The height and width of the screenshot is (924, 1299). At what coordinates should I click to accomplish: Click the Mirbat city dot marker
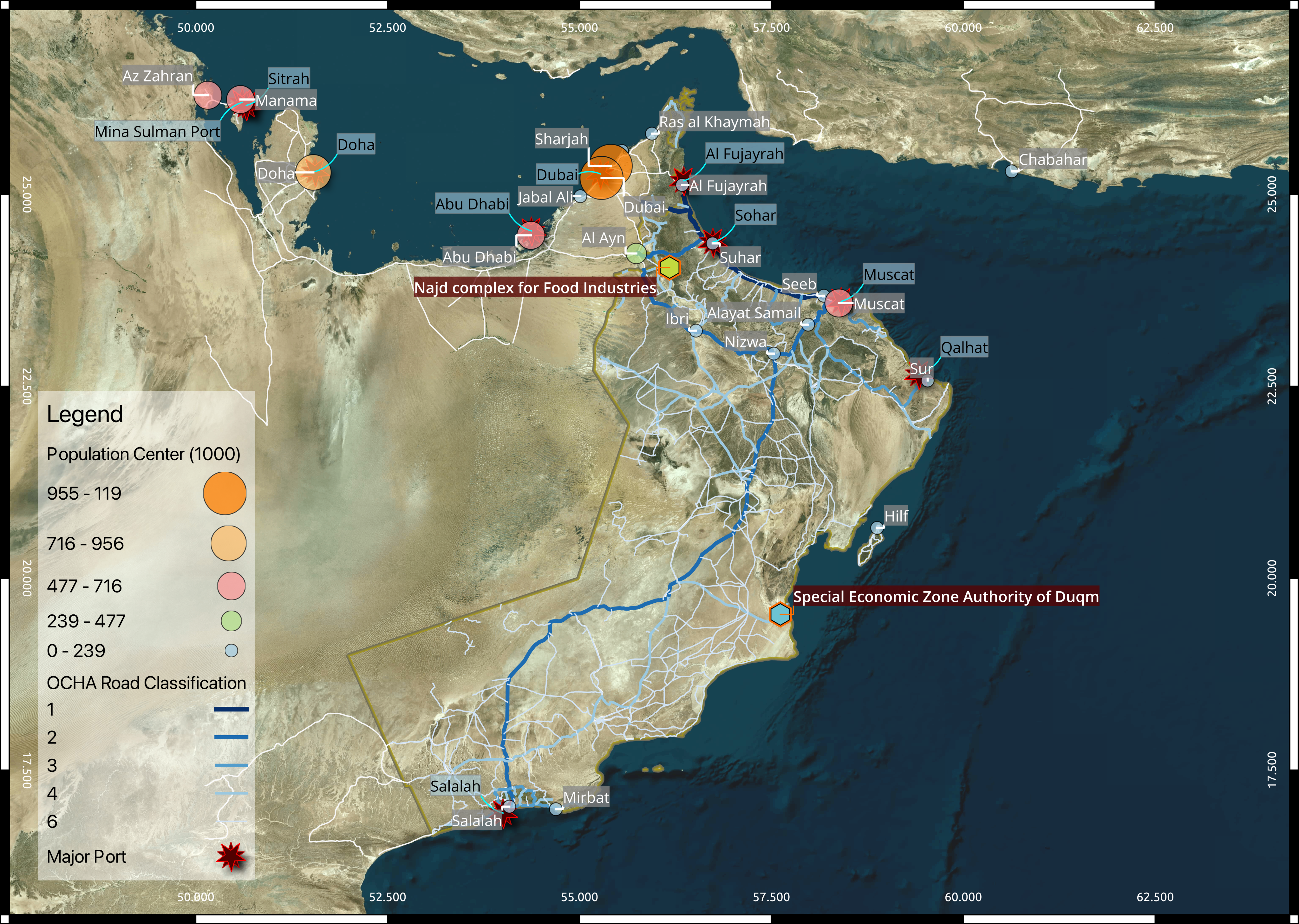556,809
